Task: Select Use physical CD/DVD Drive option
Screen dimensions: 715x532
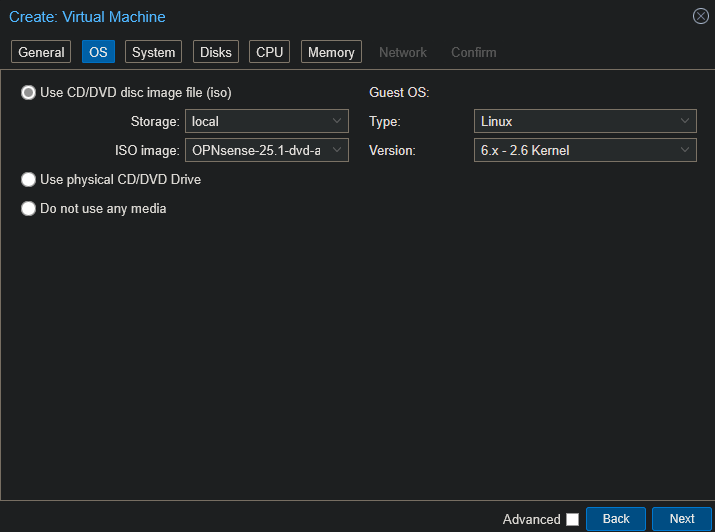Action: [x=29, y=180]
